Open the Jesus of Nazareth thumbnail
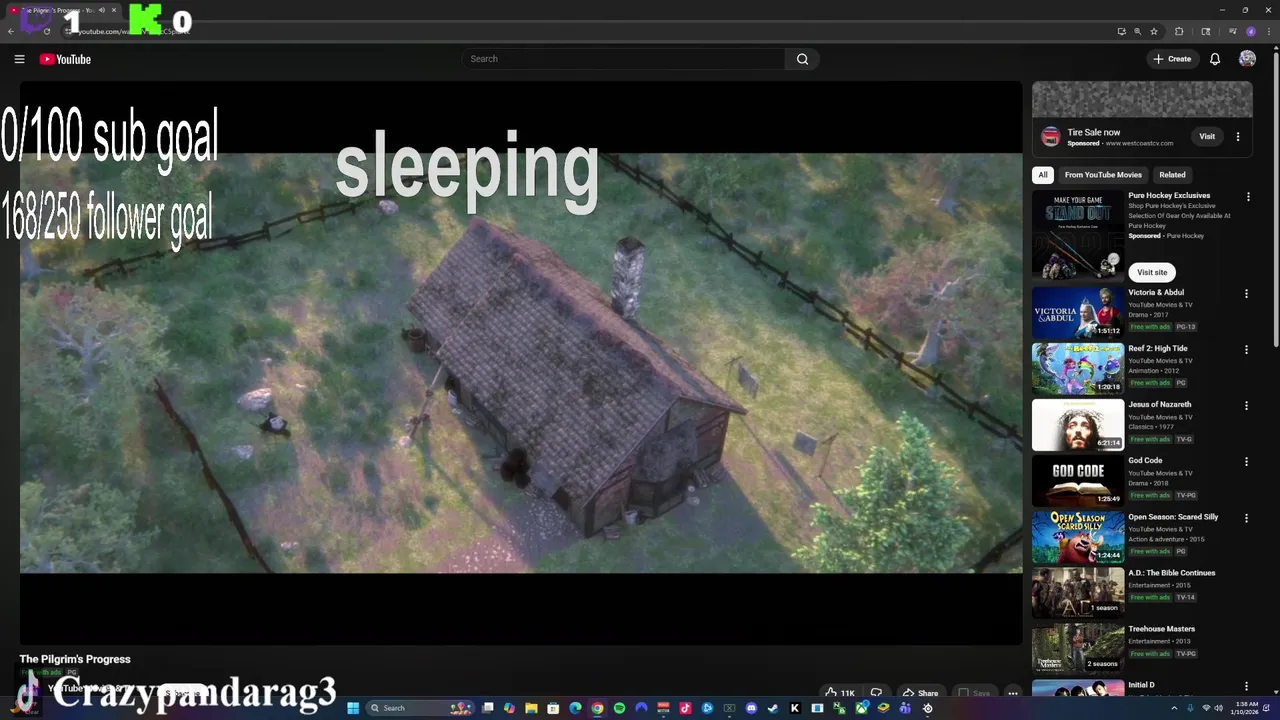The height and width of the screenshot is (720, 1280). point(1078,425)
